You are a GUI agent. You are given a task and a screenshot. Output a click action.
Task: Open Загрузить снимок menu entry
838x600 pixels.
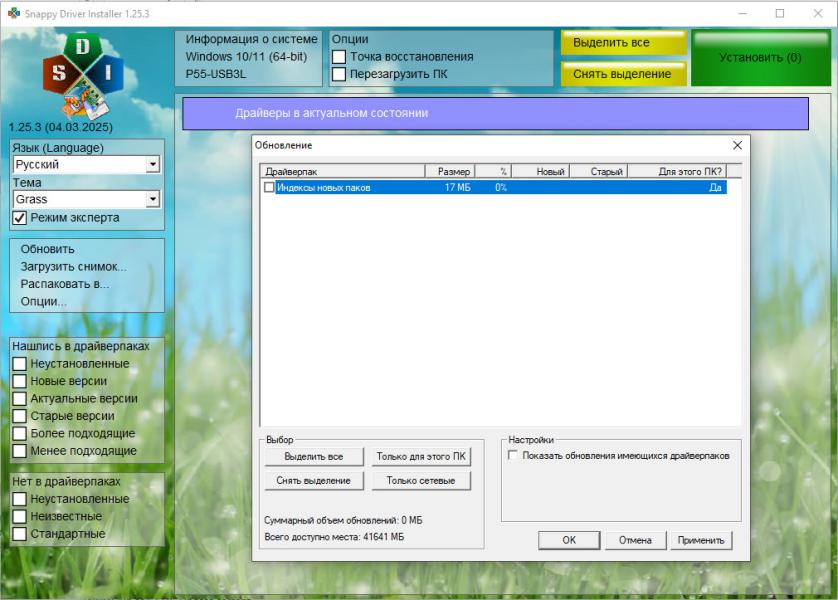(x=73, y=267)
